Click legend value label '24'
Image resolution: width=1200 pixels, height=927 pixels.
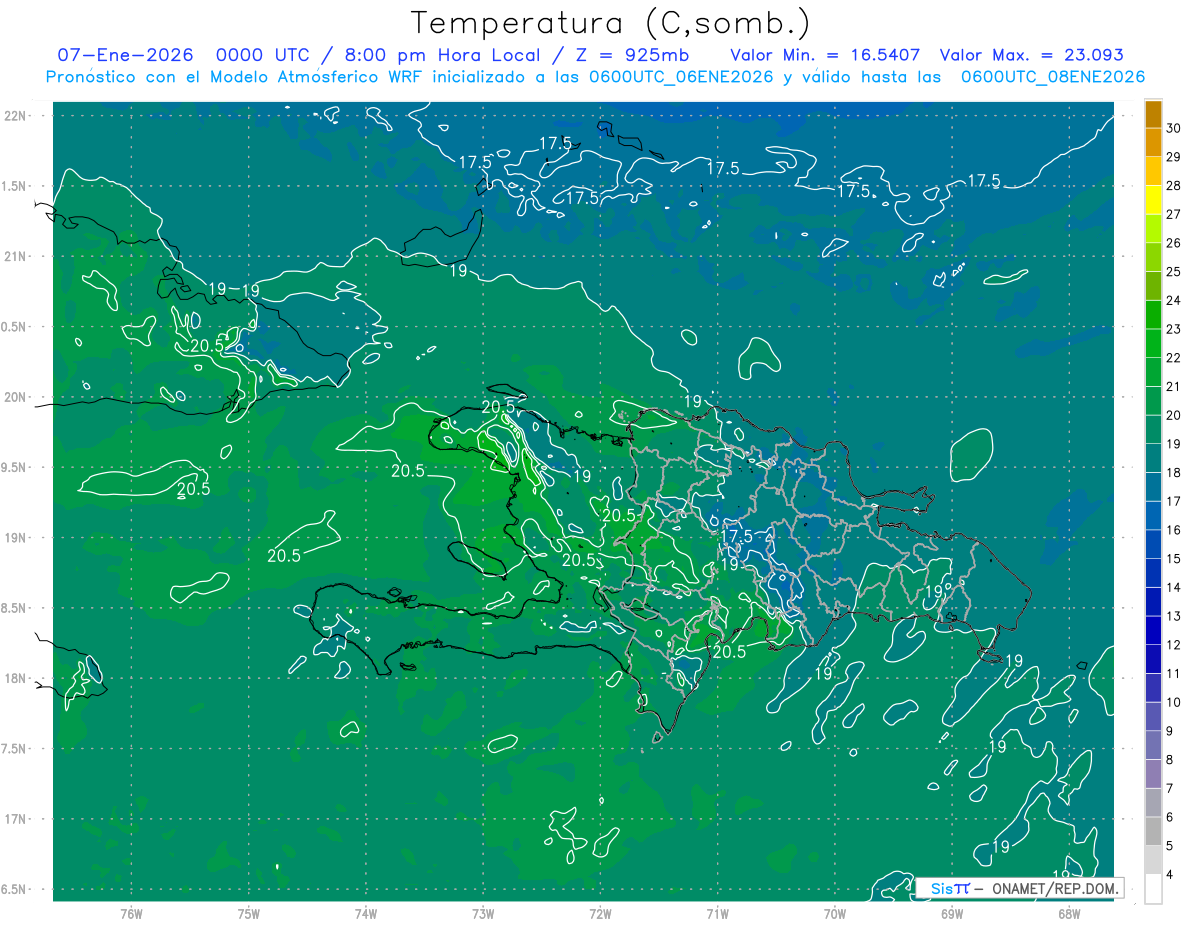coord(1174,300)
